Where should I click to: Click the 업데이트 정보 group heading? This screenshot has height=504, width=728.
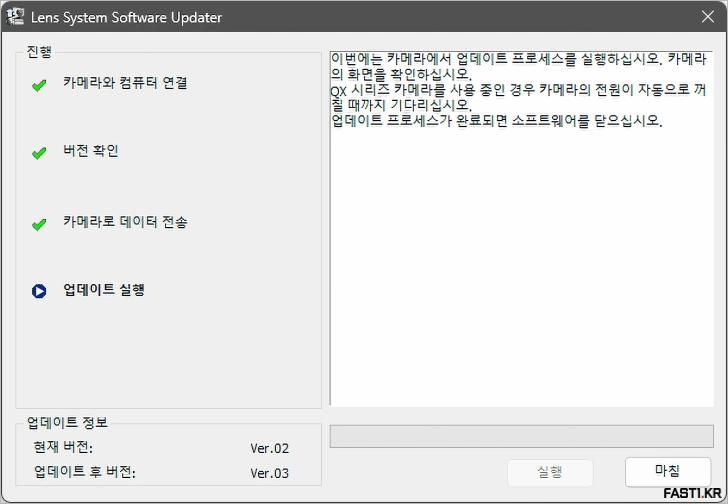(x=67, y=422)
